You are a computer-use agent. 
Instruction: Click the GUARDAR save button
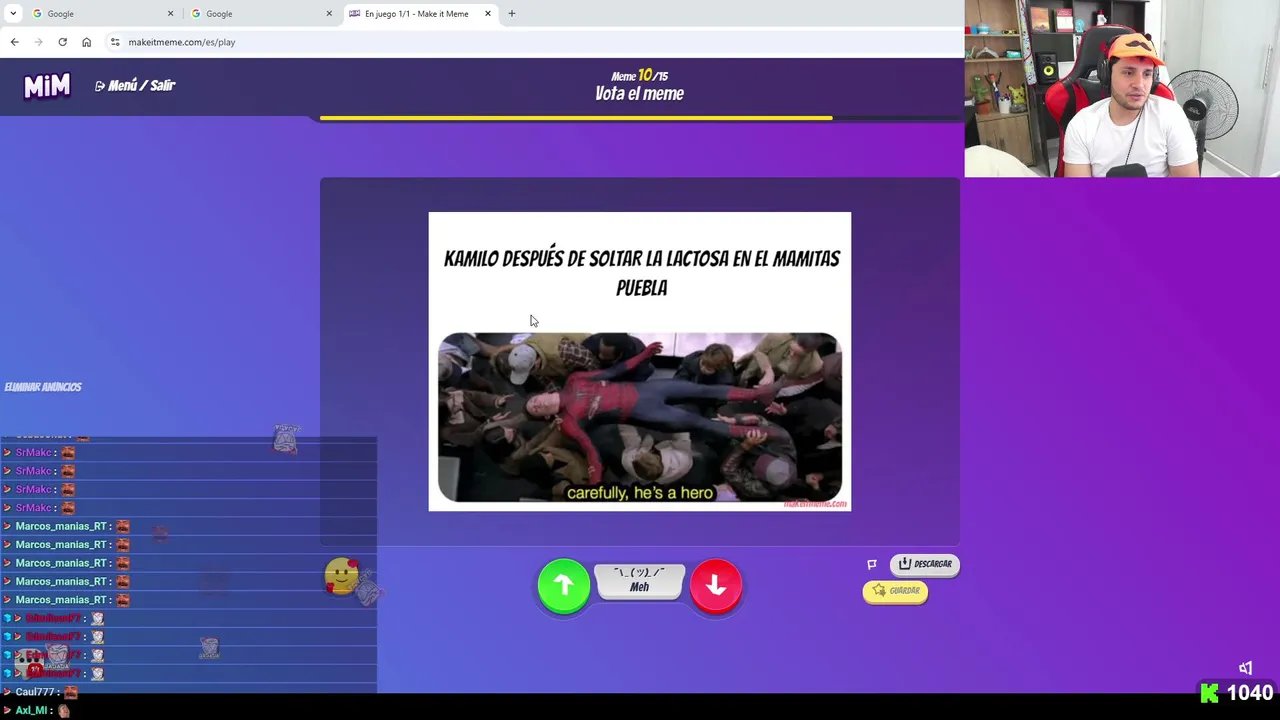[895, 591]
